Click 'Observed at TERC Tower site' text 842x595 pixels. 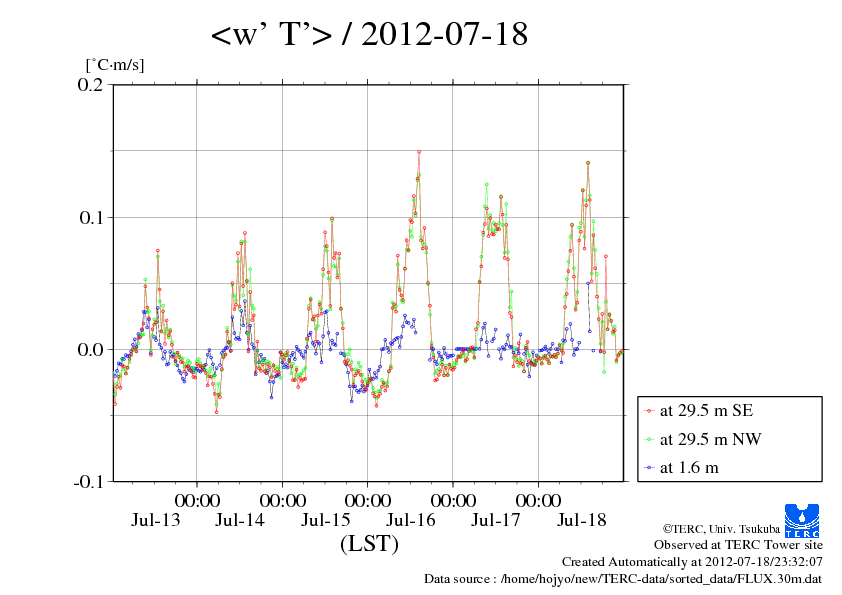738,545
